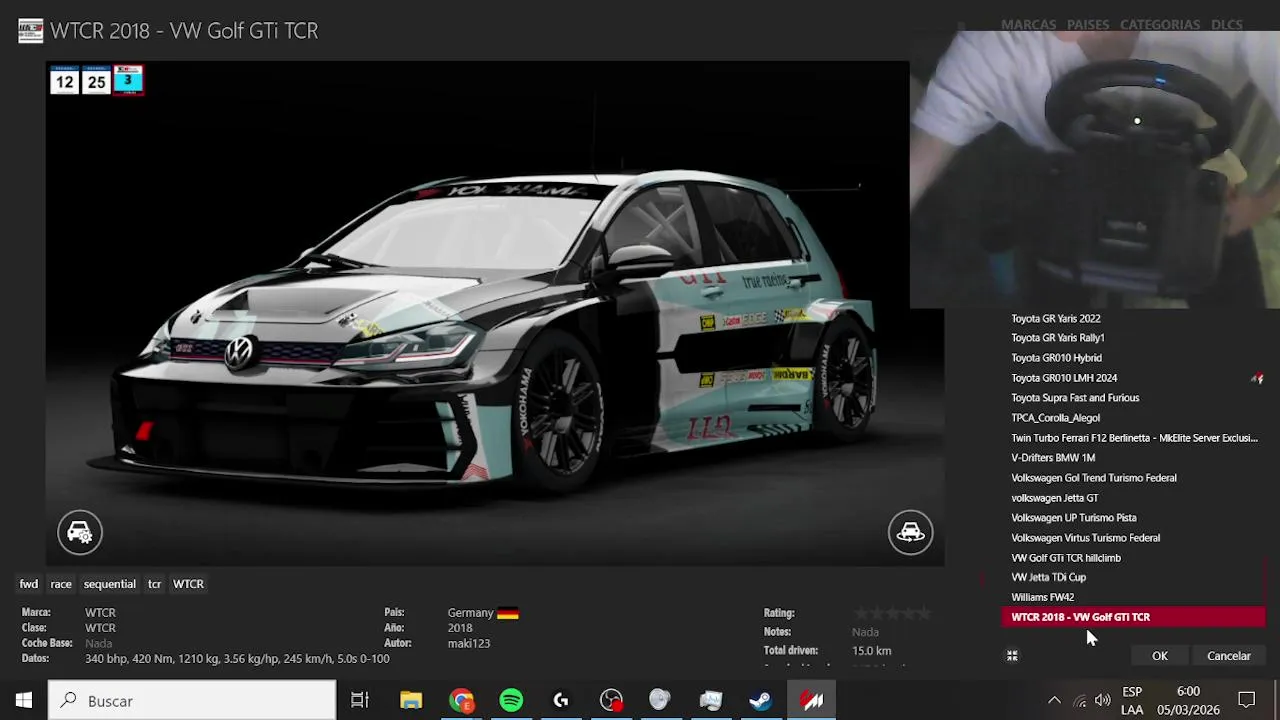This screenshot has height=720, width=1280.
Task: Click the WTCR logo next to car title
Action: click(x=31, y=31)
